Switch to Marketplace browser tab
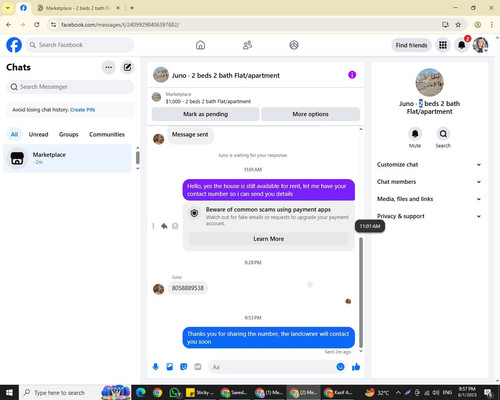Viewport: 500px width, 400px height. point(78,8)
